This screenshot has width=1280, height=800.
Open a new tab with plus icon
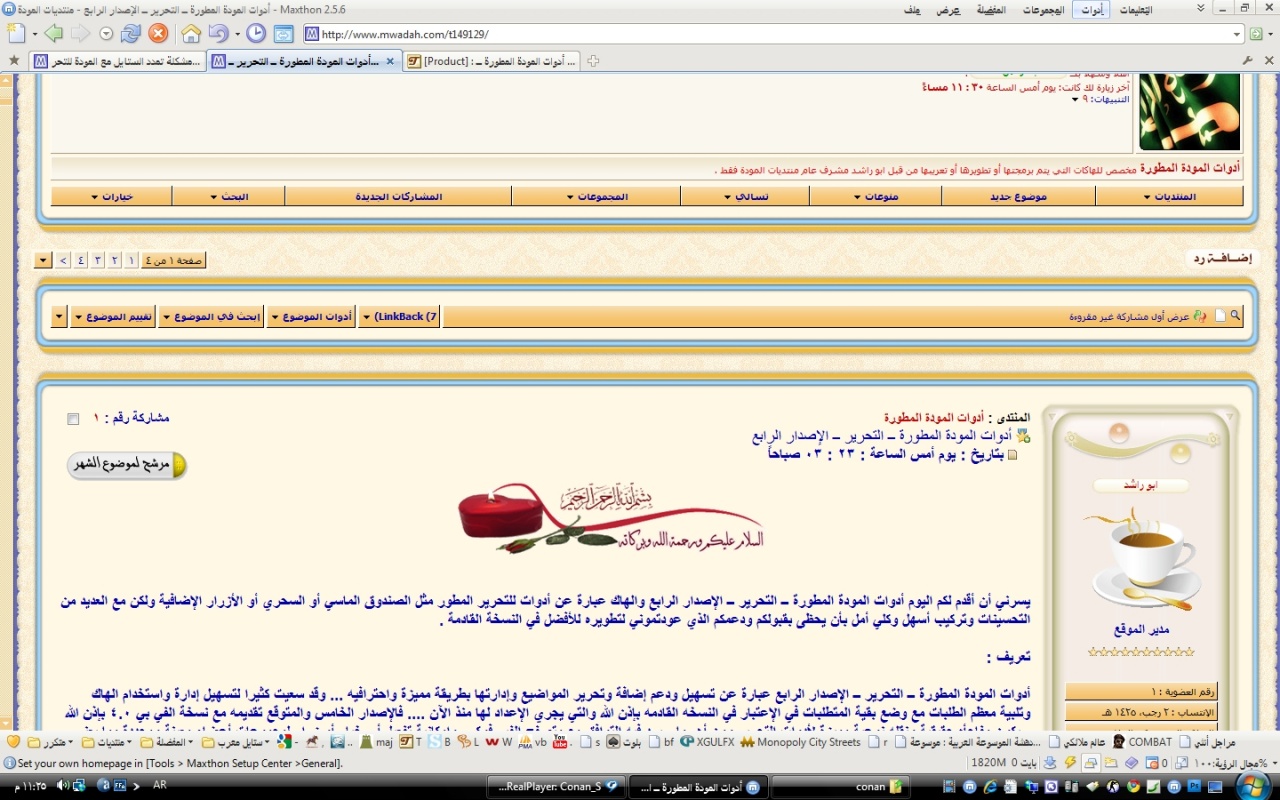tap(593, 61)
